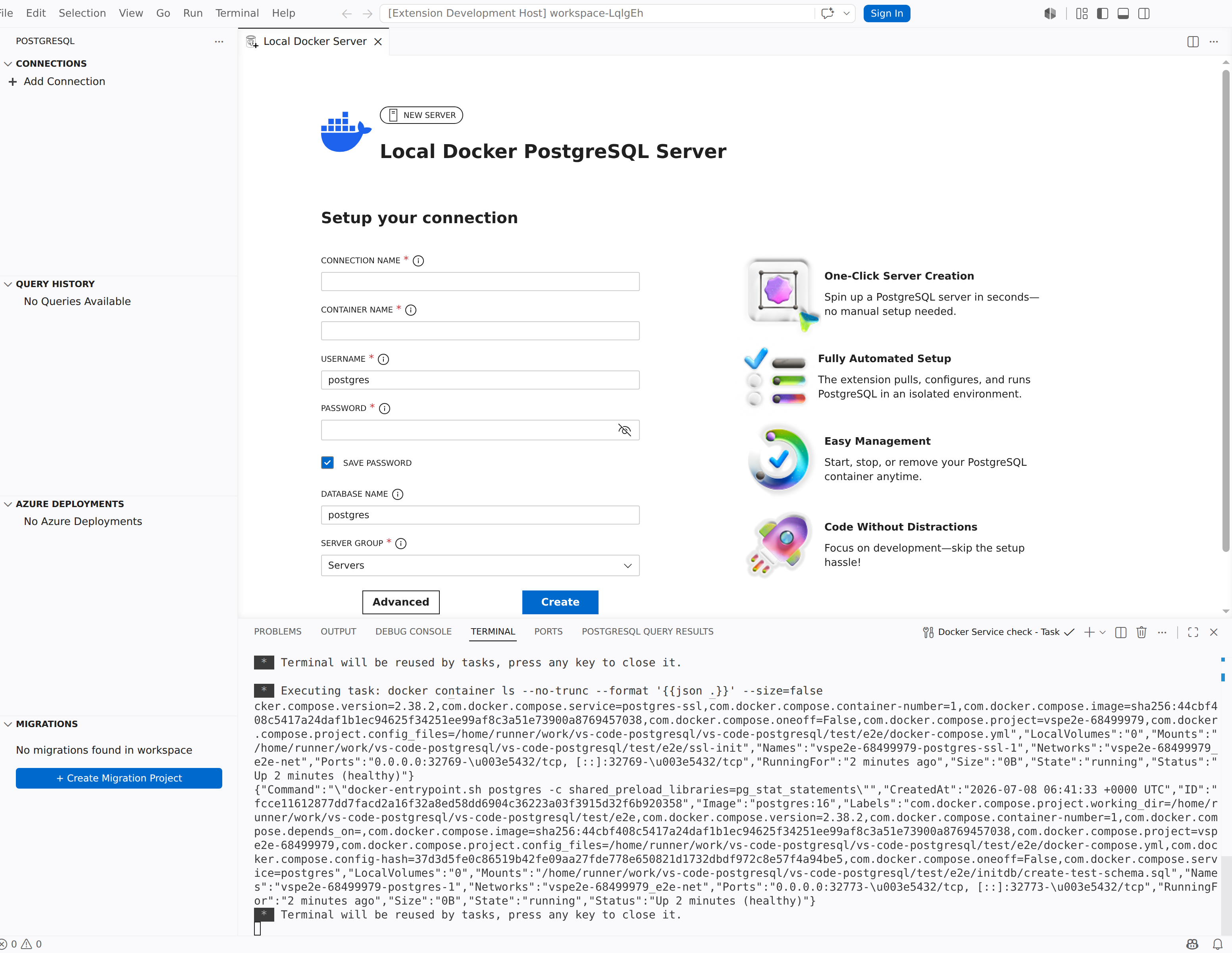Open the Server Group dropdown
1232x953 pixels.
[x=480, y=565]
